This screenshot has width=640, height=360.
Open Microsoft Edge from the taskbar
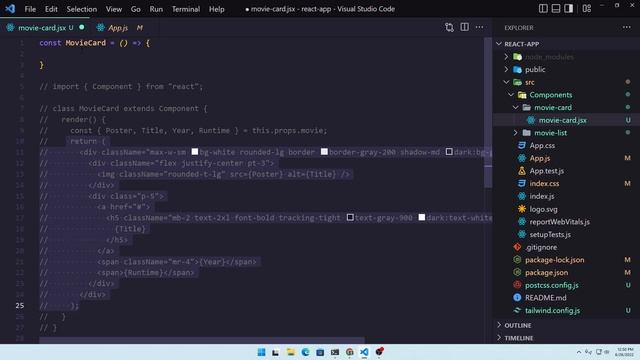pos(305,352)
